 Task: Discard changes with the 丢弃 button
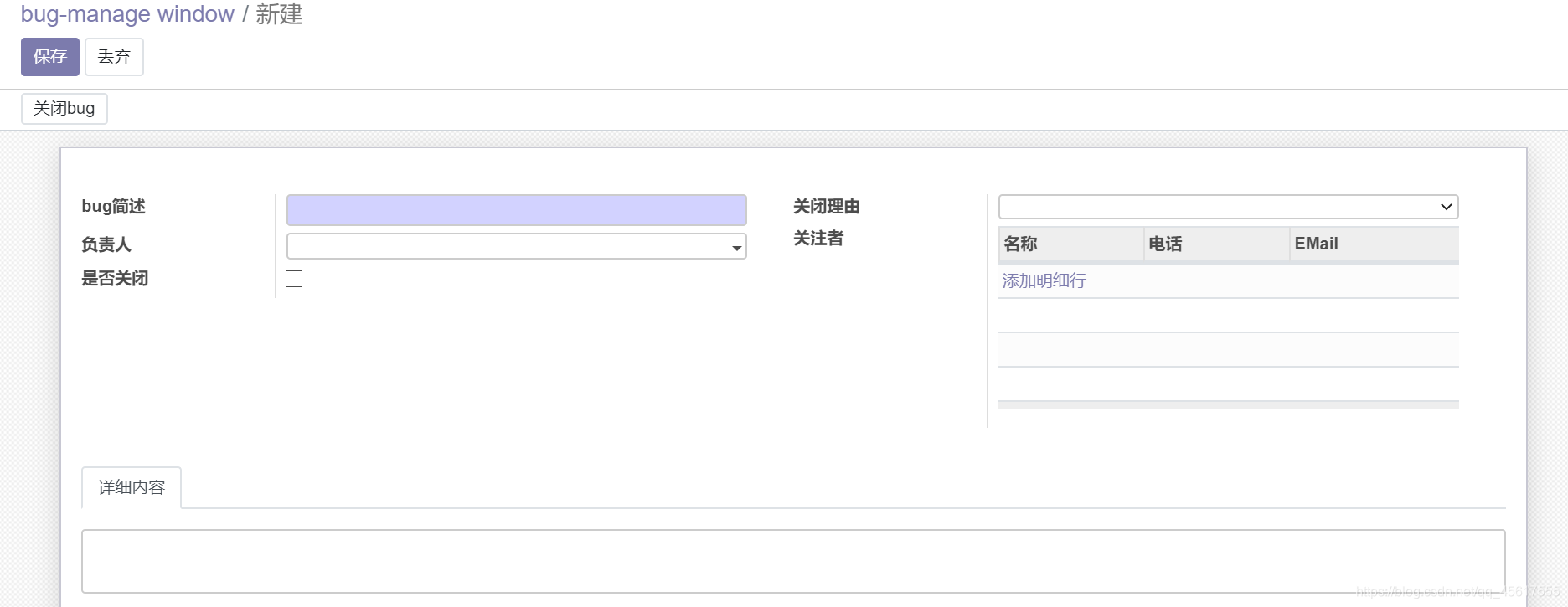click(x=114, y=57)
